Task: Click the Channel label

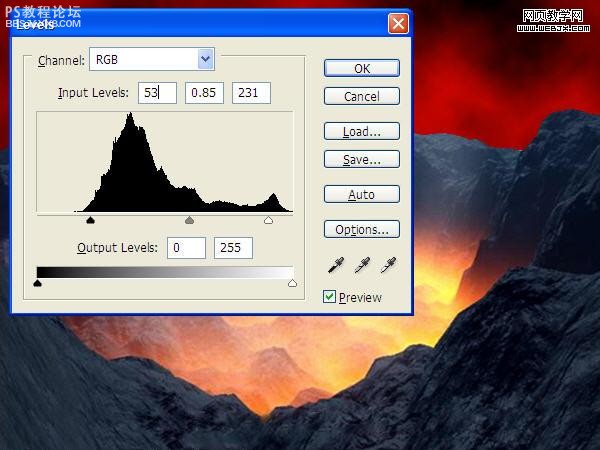Action: [x=61, y=61]
